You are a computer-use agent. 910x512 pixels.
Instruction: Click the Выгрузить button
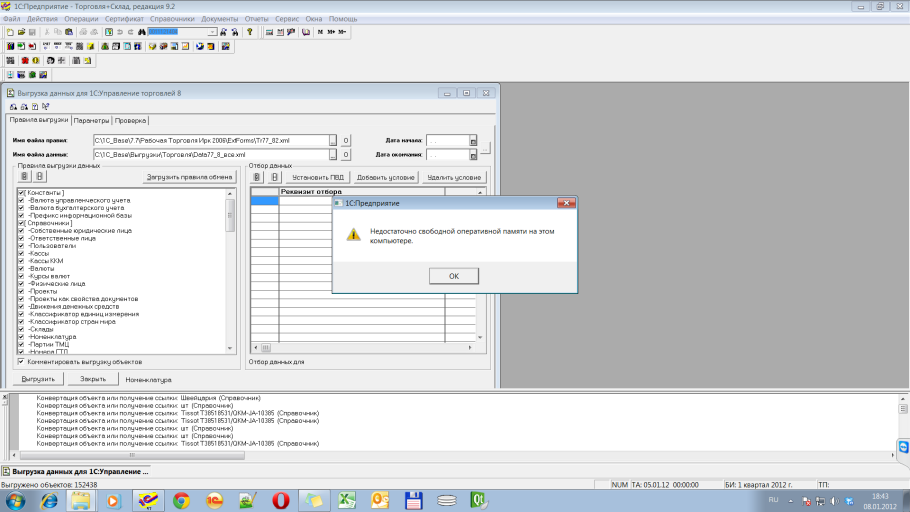39,379
